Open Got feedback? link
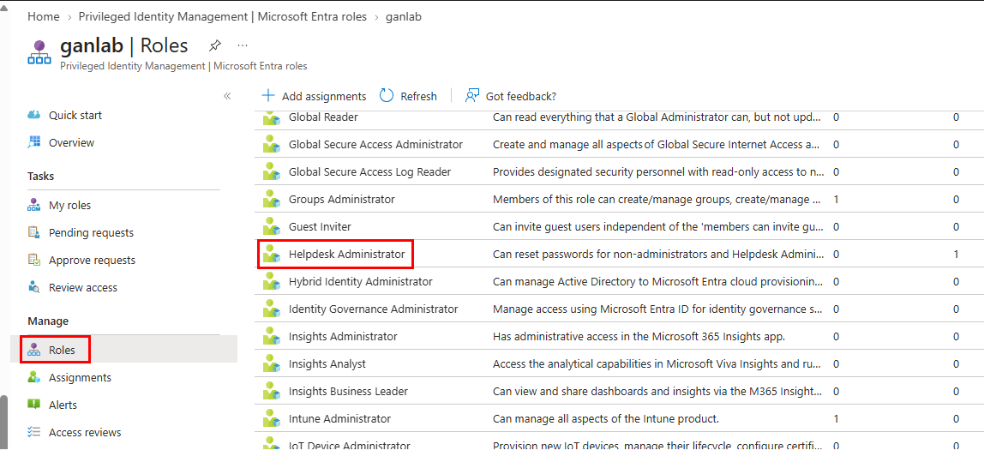984x450 pixels. point(510,96)
